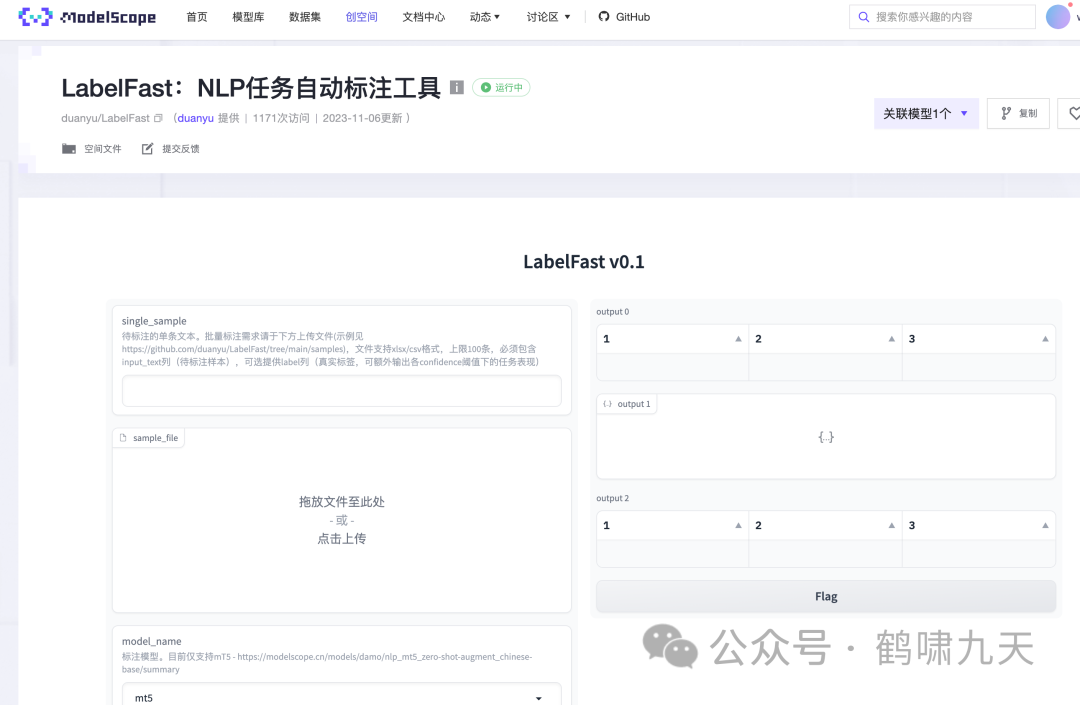Click the 1171次访问 visit count text
The image size is (1080, 705).
281,118
